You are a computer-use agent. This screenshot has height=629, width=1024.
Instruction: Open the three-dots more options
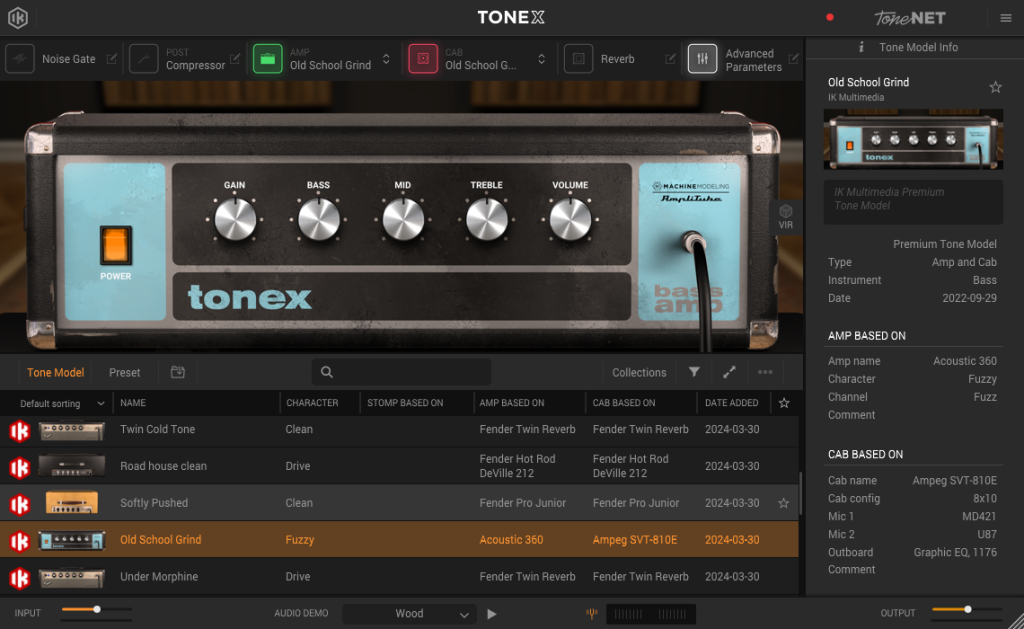coord(765,372)
